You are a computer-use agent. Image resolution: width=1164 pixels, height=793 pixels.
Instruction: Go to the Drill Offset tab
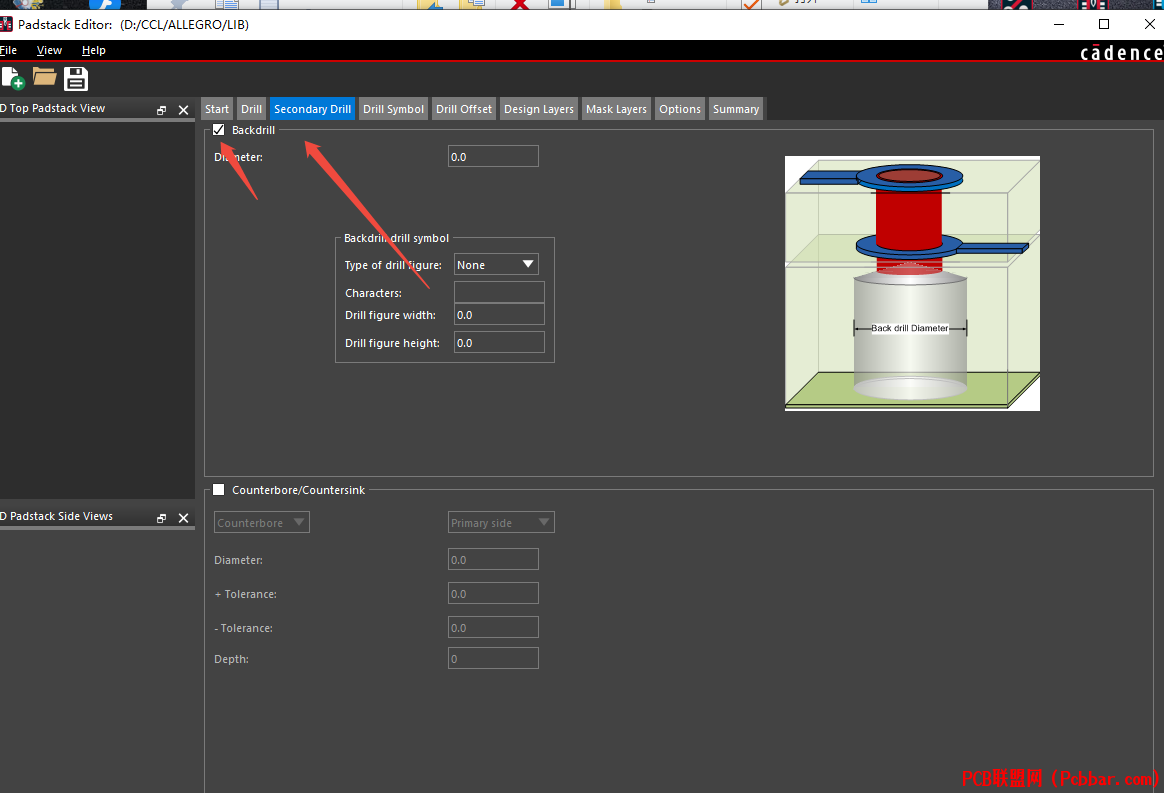point(464,108)
